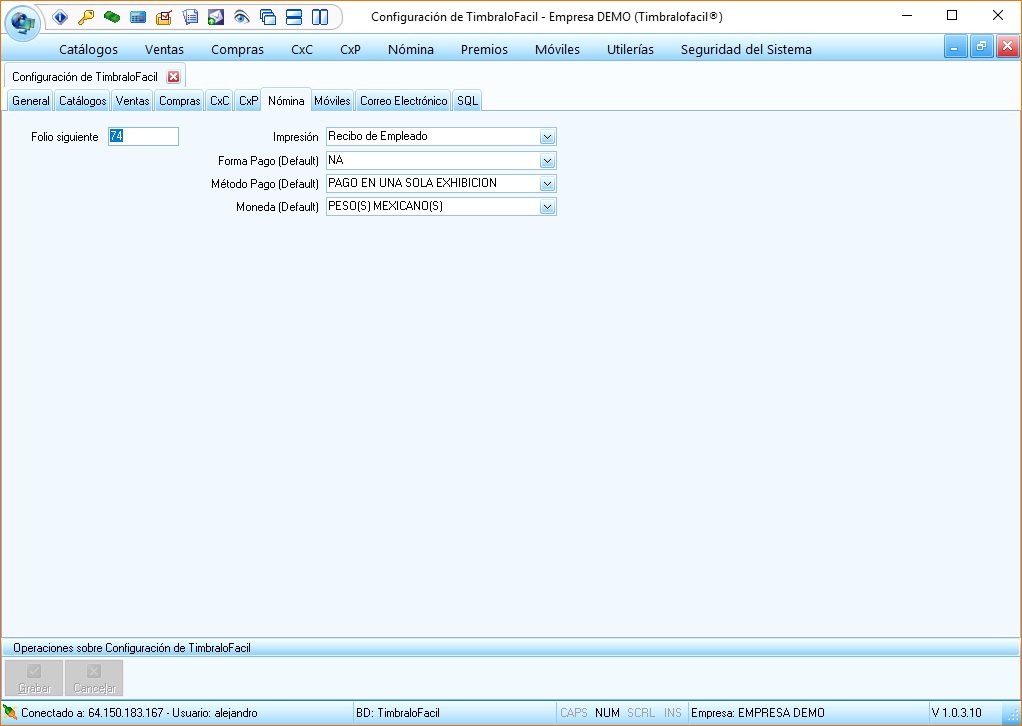Open the Ventas menu
The width and height of the screenshot is (1022, 726).
[164, 50]
